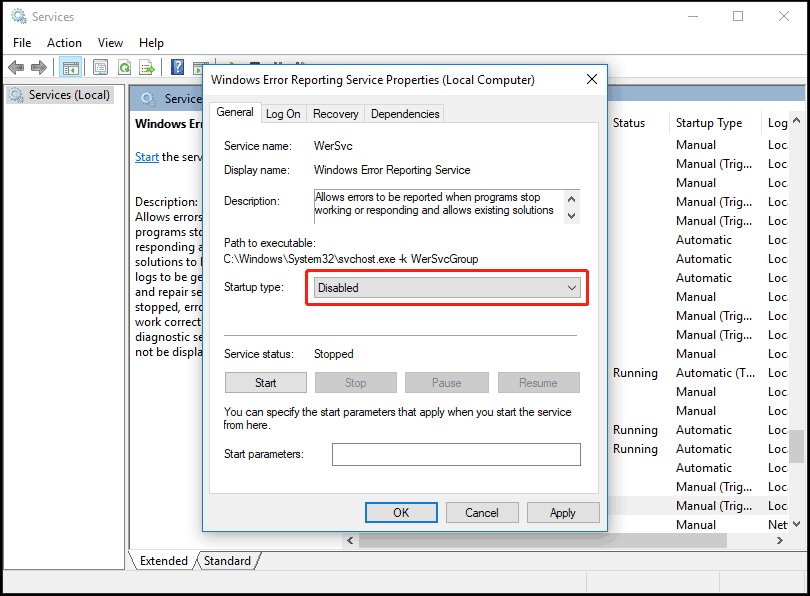
Task: Open the Startup type dropdown
Action: point(446,288)
